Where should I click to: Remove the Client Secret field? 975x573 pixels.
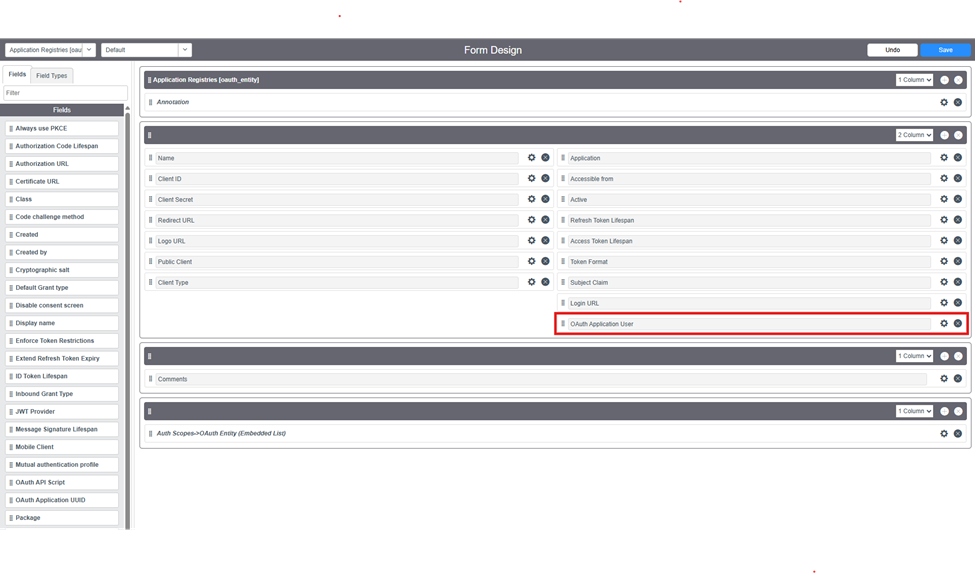pos(545,199)
